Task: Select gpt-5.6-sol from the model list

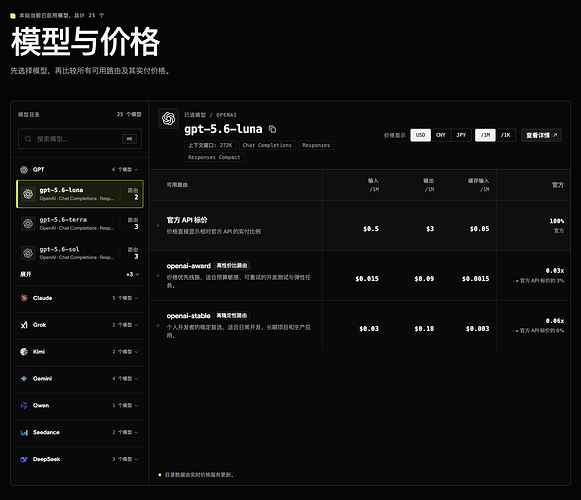Action: [80, 253]
